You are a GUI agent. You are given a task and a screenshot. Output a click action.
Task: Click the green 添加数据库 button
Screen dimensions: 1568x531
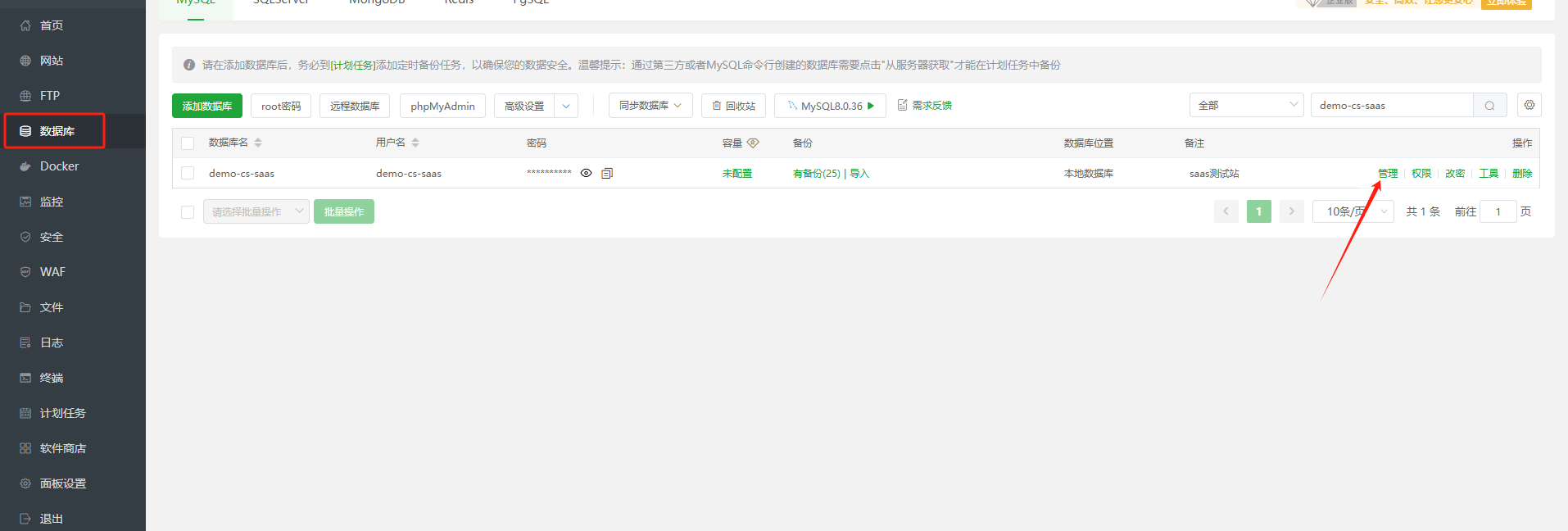pyautogui.click(x=207, y=106)
